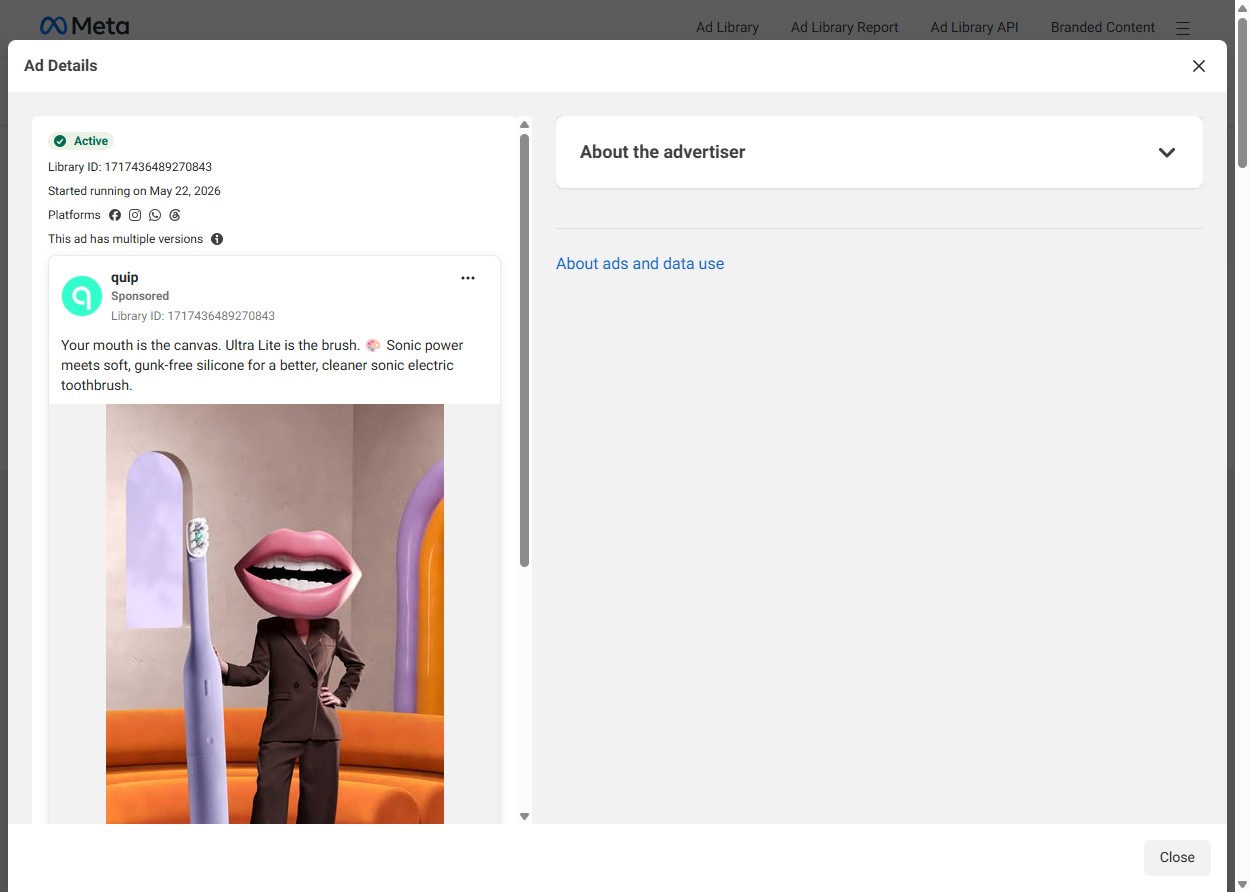Click the ad caption text
Viewport: 1250px width, 892px height.
coord(263,365)
